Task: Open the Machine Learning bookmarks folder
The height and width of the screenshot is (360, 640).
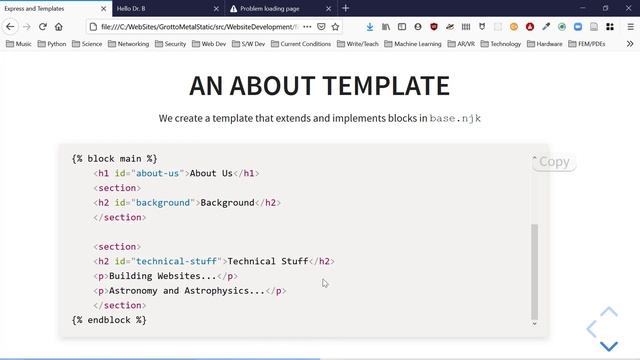Action: [x=413, y=44]
